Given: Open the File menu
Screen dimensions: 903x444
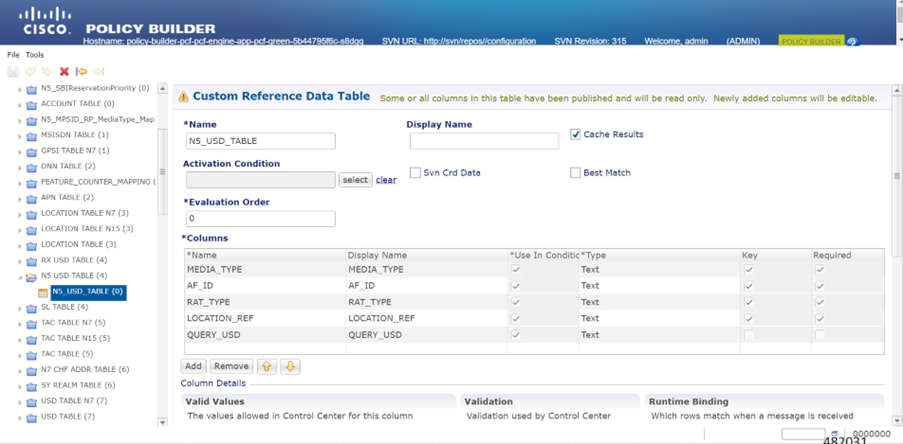Looking at the screenshot, I should coord(13,55).
